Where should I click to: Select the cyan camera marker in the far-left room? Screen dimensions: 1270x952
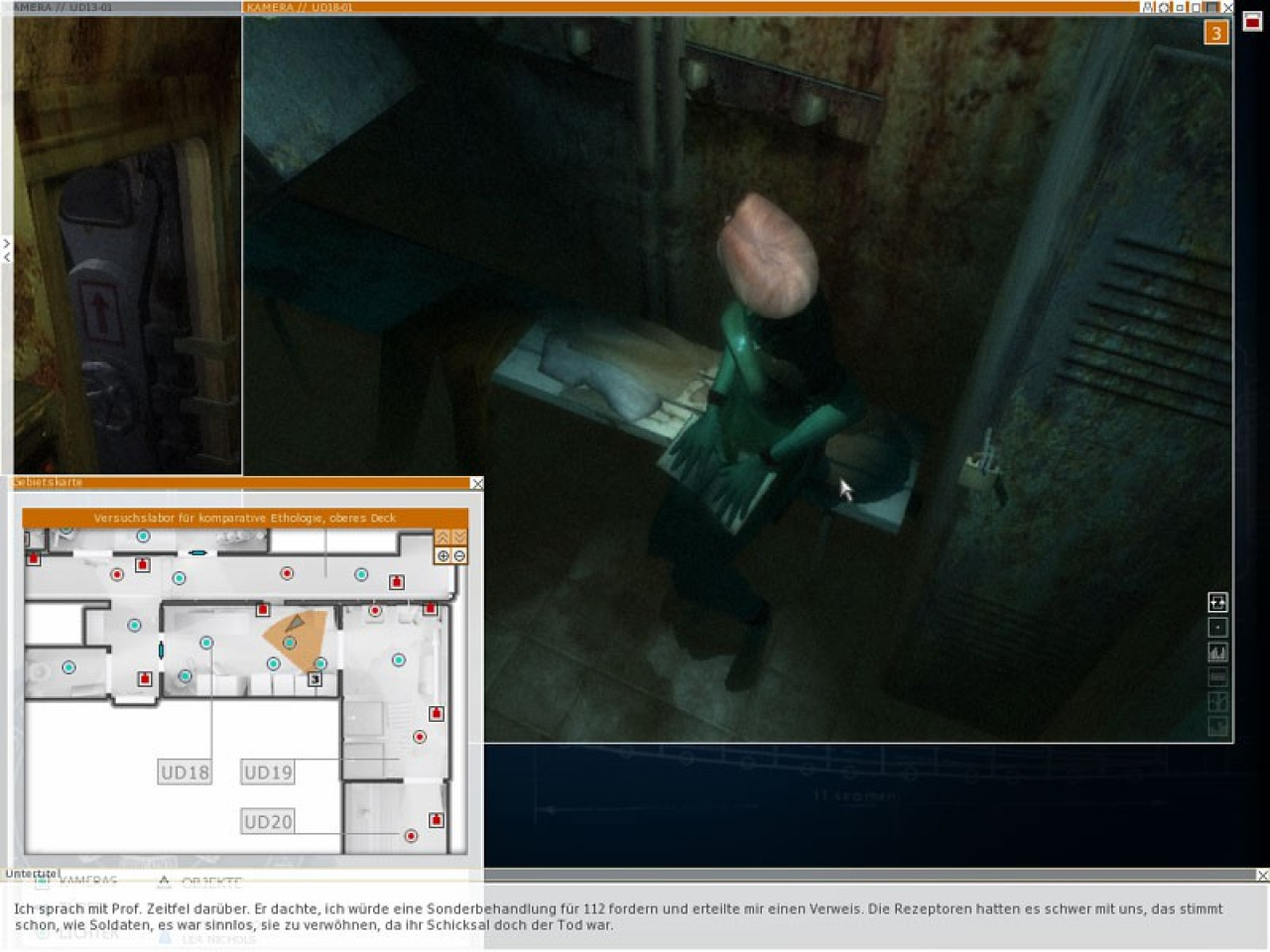click(68, 667)
